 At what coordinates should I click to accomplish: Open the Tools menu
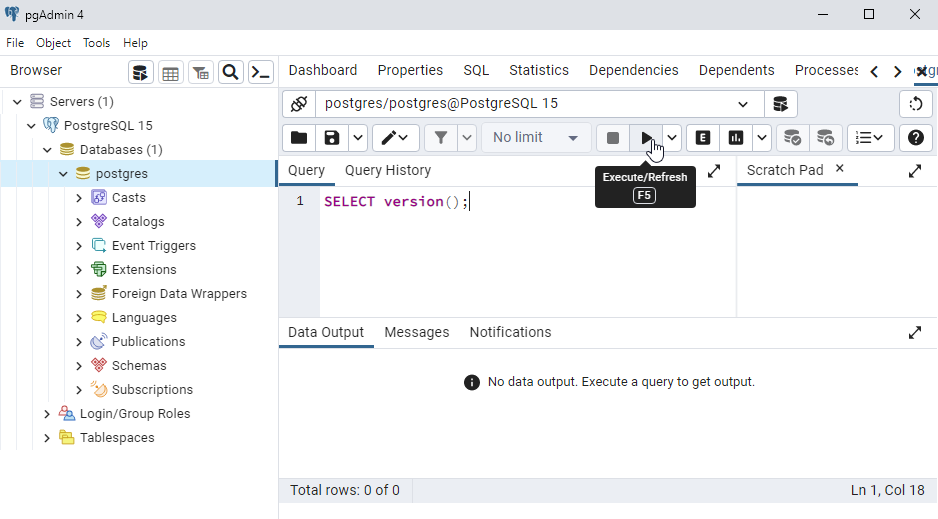point(96,43)
